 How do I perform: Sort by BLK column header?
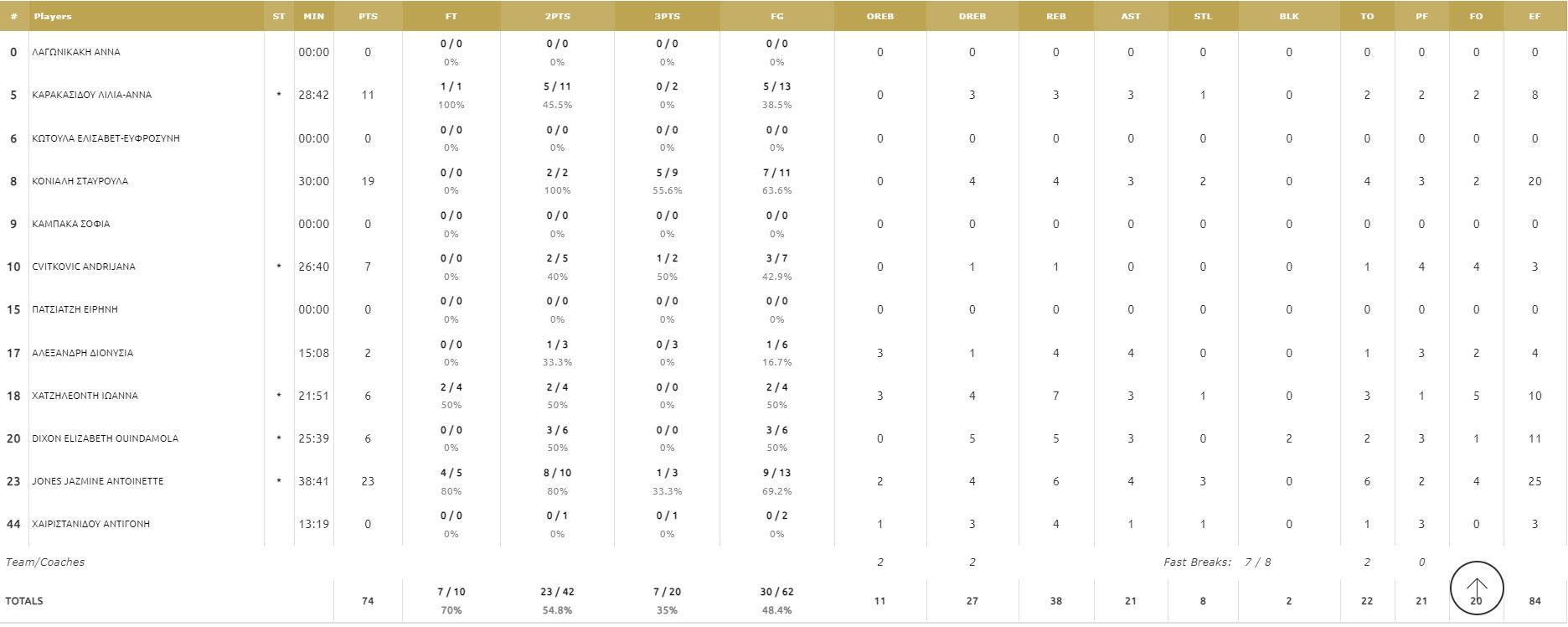coord(1288,16)
